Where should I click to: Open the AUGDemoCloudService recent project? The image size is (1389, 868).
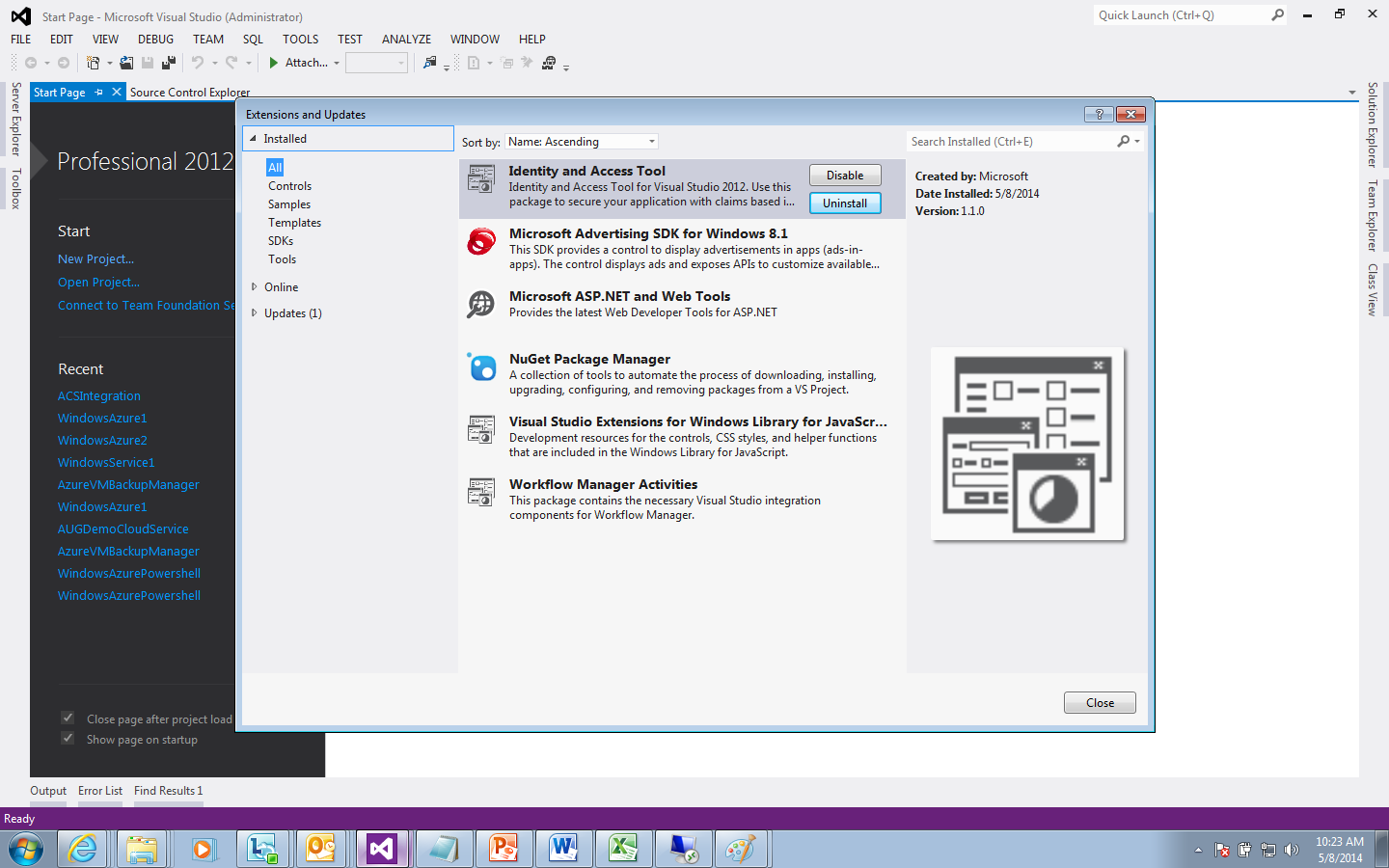pos(123,529)
